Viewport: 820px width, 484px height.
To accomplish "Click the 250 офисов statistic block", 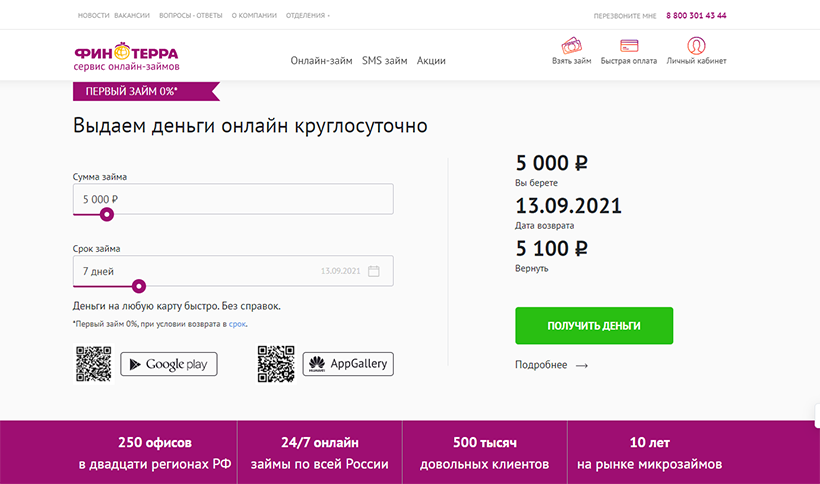I will pos(155,453).
